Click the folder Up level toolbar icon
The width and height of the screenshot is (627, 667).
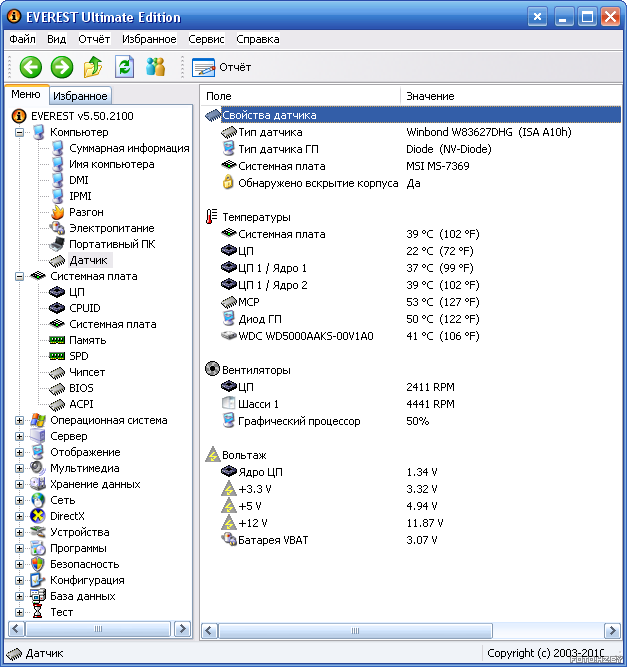pyautogui.click(x=93, y=67)
